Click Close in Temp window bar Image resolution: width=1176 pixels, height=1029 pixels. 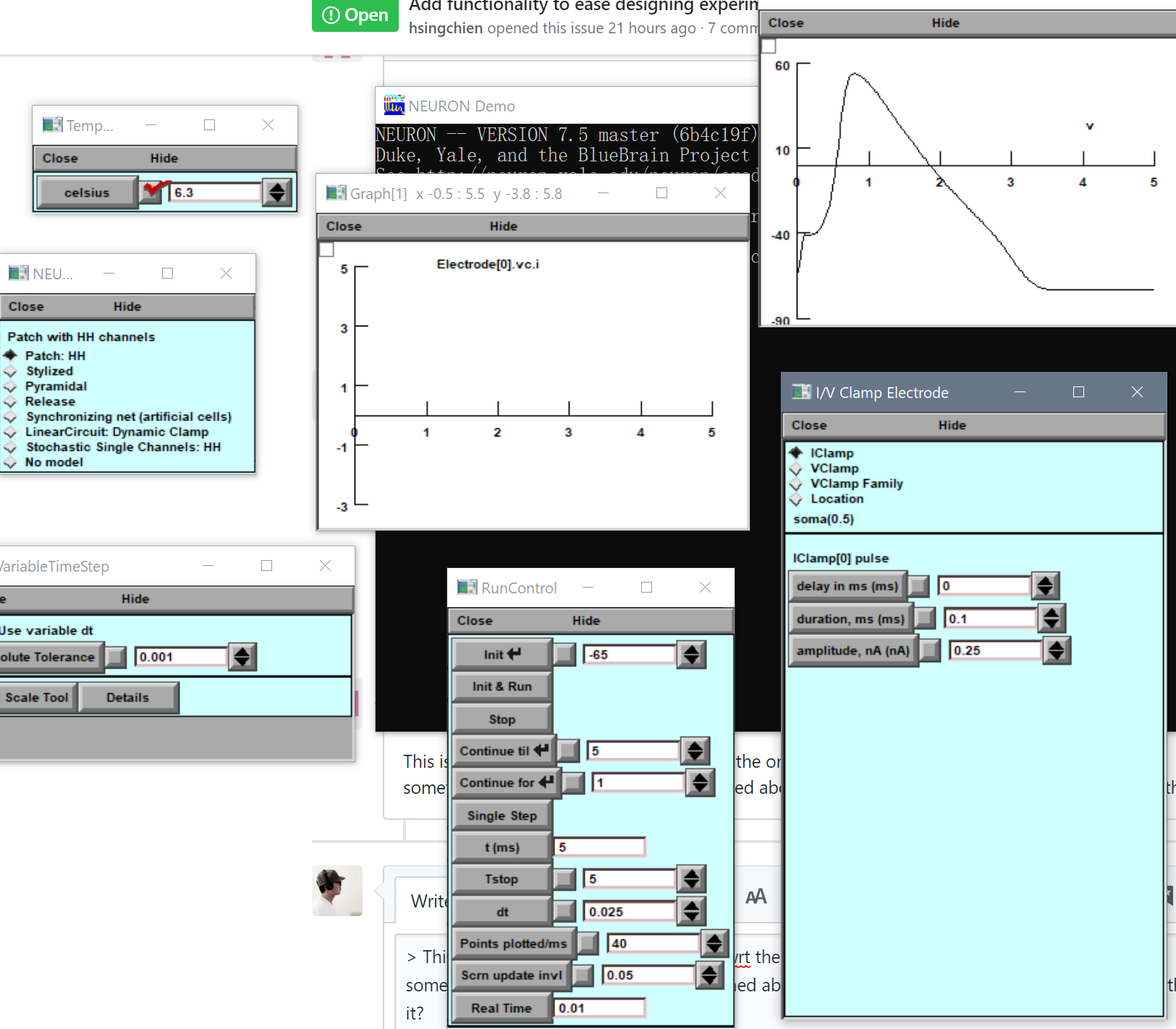click(x=60, y=158)
